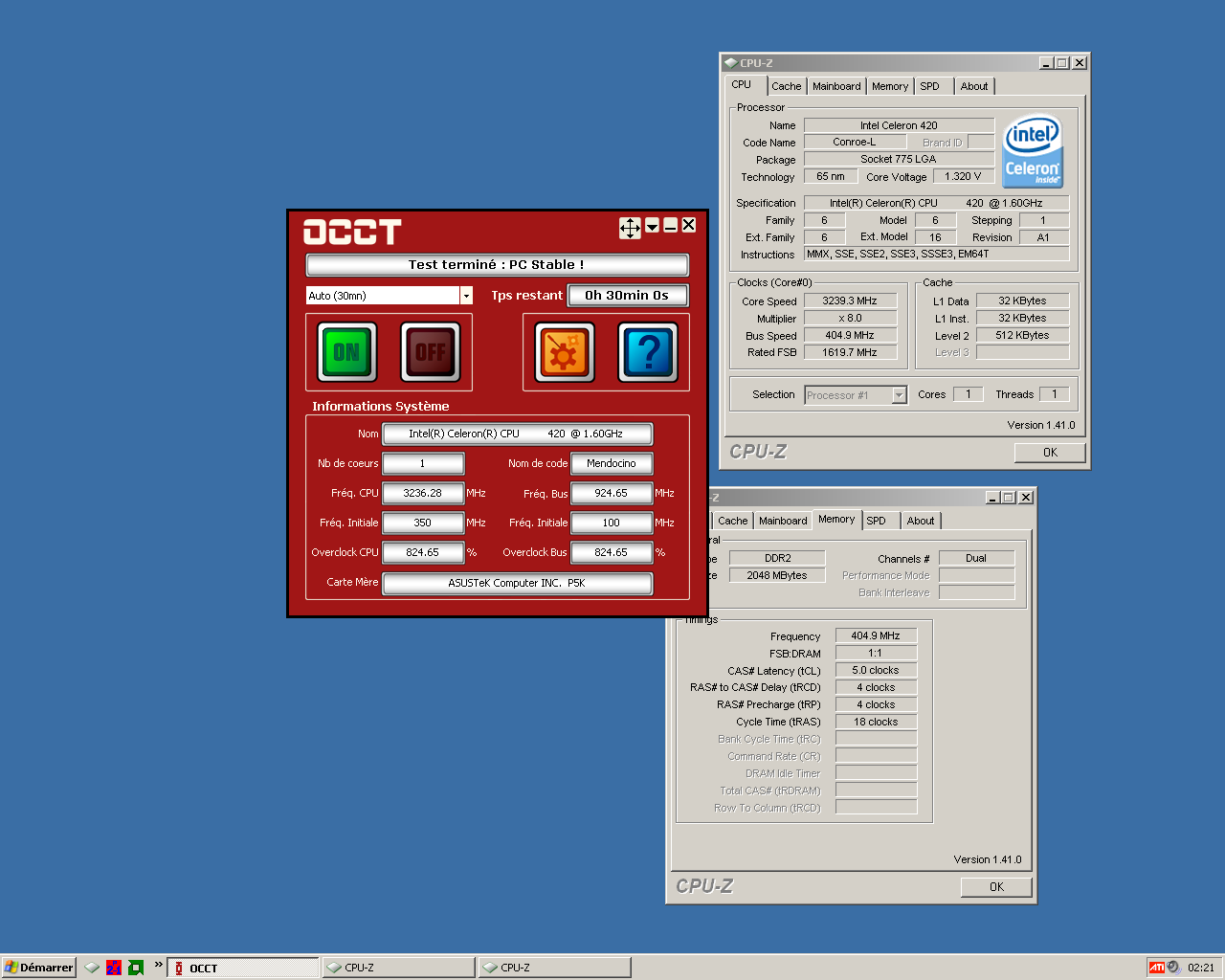Viewport: 1225px width, 980px height.
Task: Expand the quick launch overflow chevron
Action: tap(158, 965)
